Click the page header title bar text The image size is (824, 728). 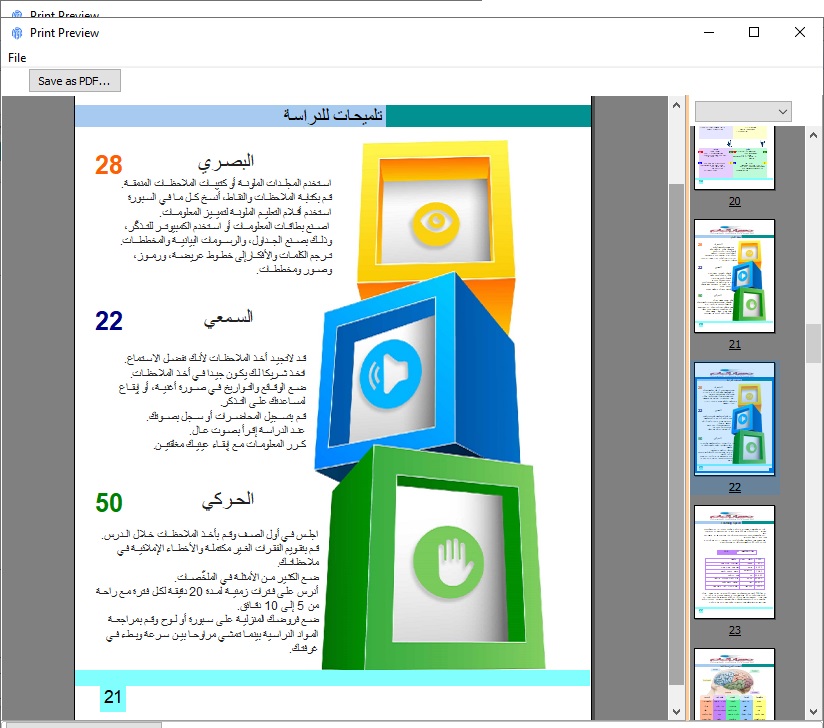333,115
